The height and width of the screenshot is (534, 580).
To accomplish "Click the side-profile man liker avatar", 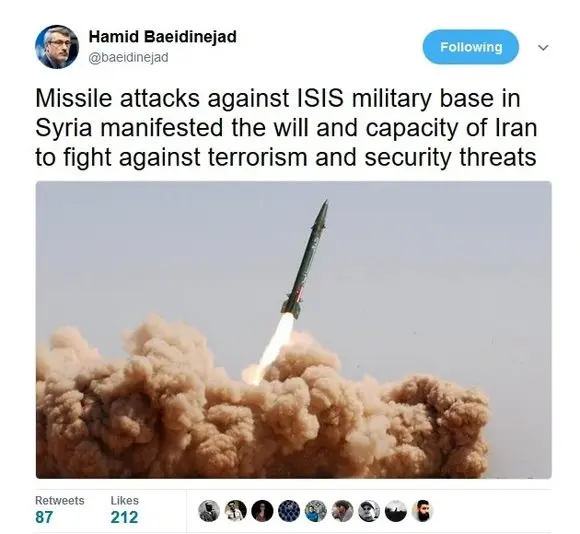I will pos(343,511).
